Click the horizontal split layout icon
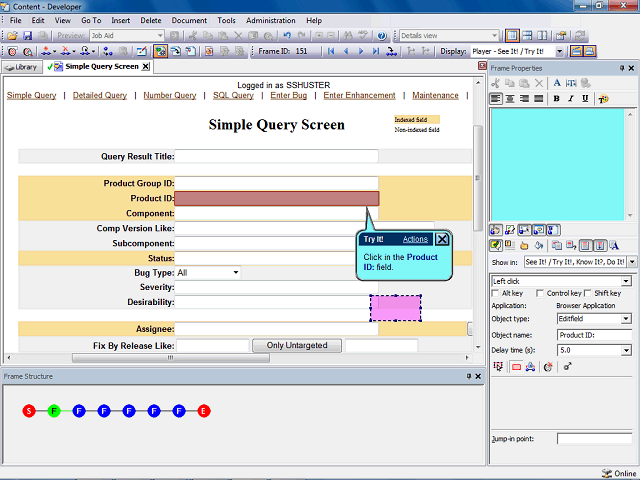 click(527, 36)
